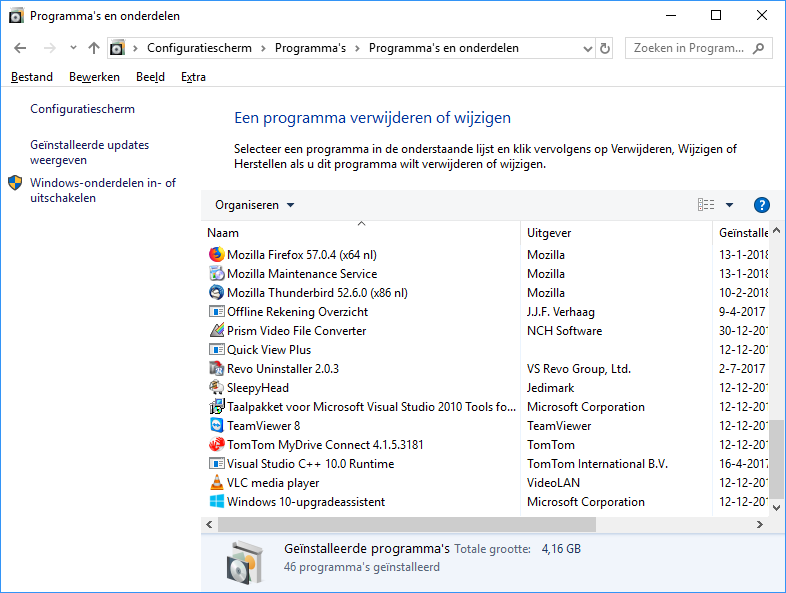Click publisher TomTom International B.V. cell

(597, 464)
